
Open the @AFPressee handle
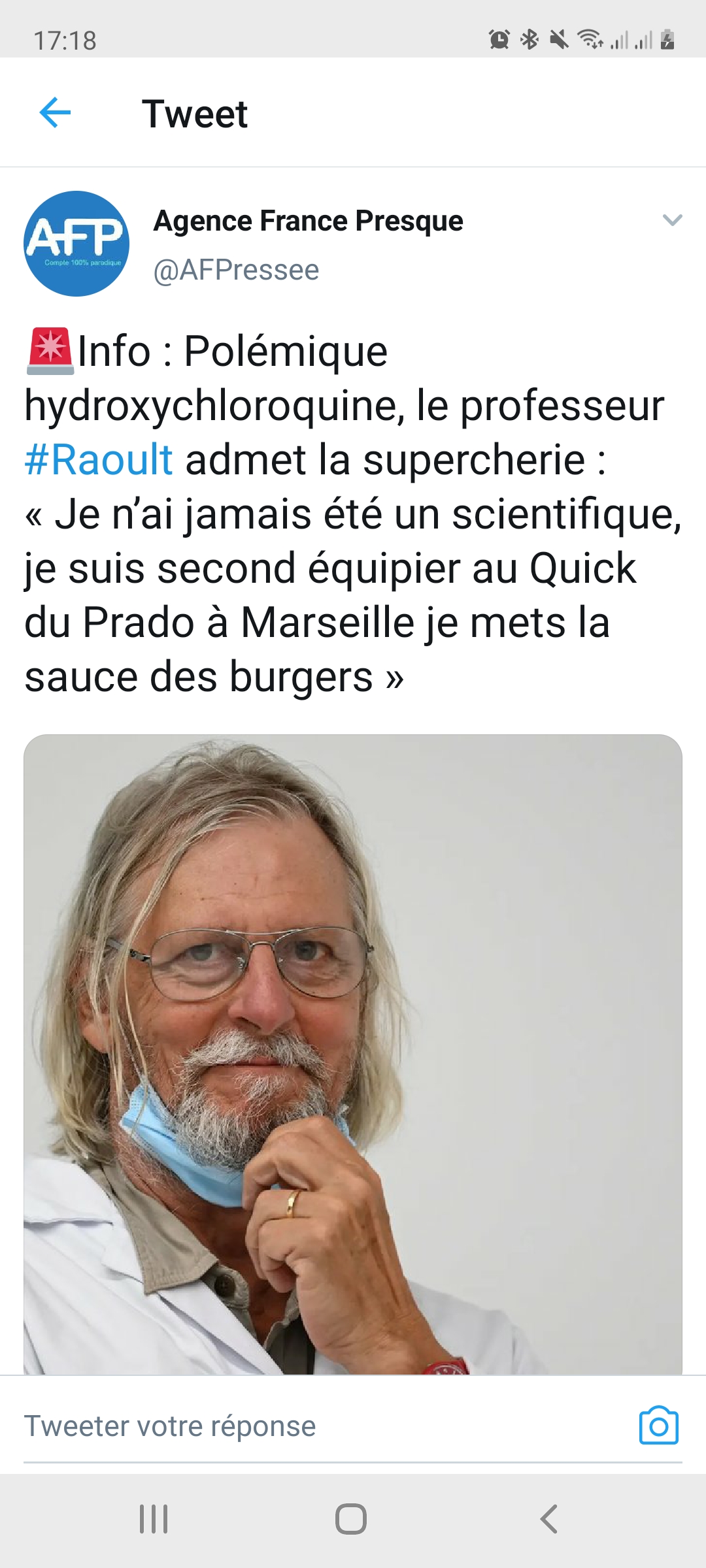[236, 270]
